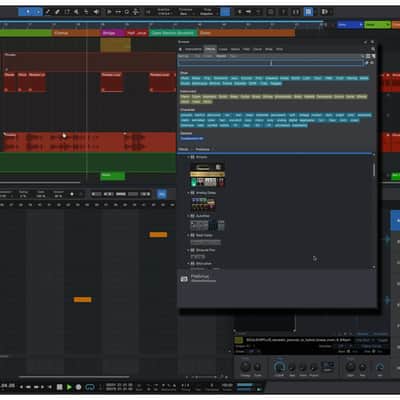Toggle the highlighted blue toolbar button near the right end

coord(308,12)
